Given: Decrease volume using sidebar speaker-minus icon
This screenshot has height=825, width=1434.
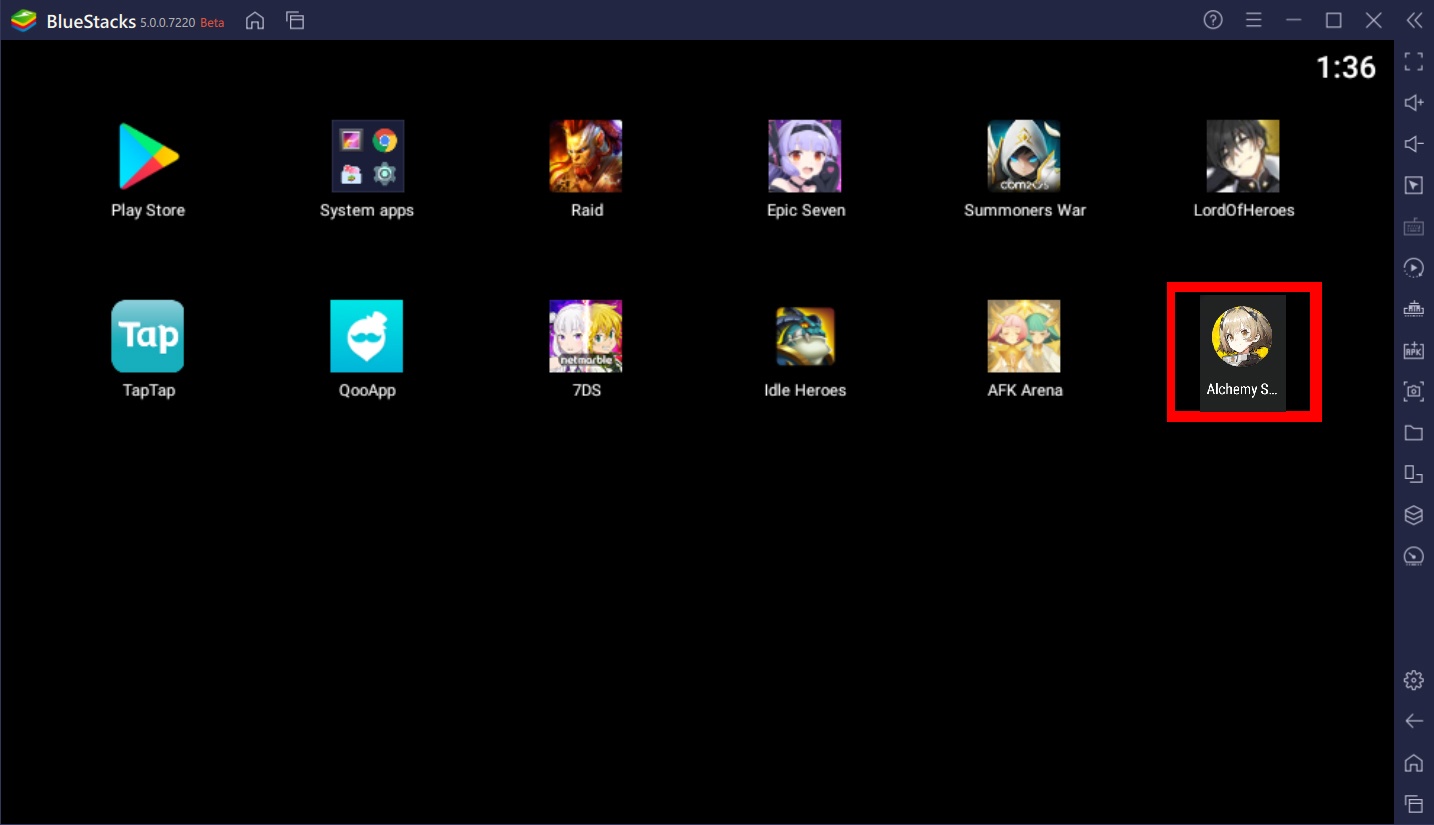Looking at the screenshot, I should 1413,144.
